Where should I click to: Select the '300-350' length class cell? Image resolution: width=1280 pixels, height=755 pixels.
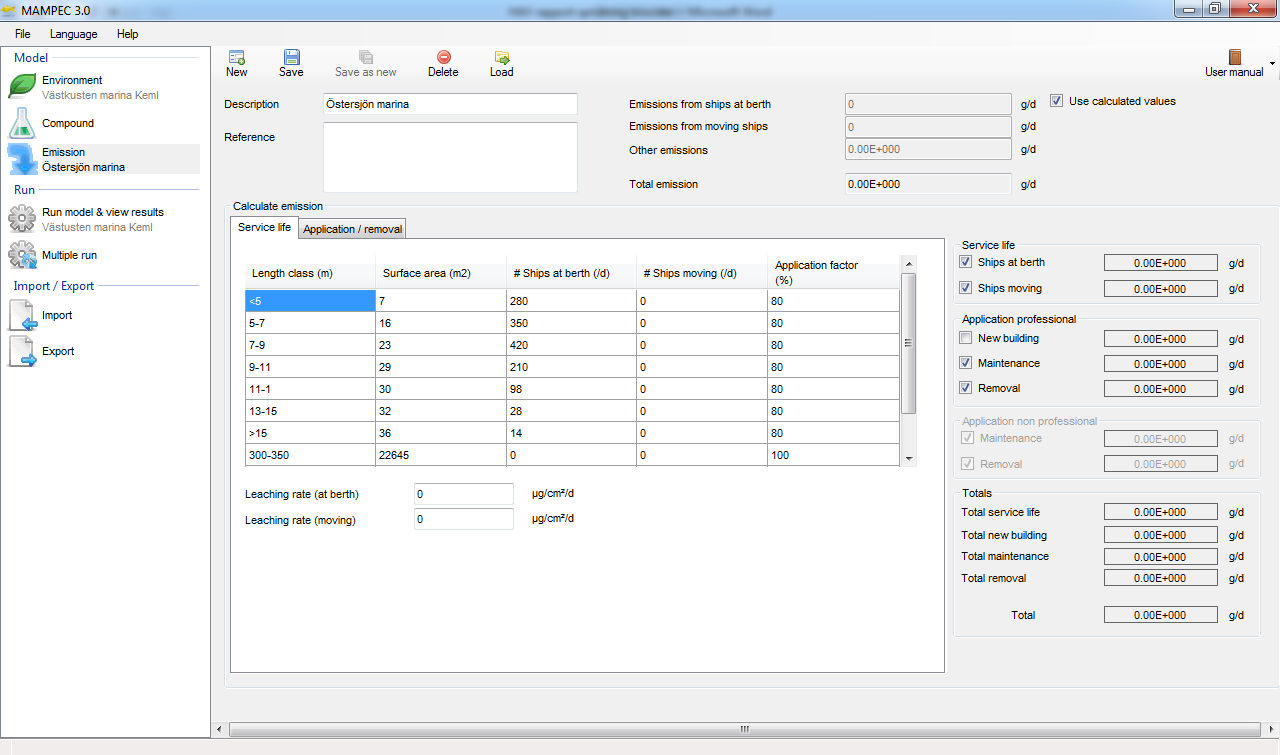tap(310, 455)
